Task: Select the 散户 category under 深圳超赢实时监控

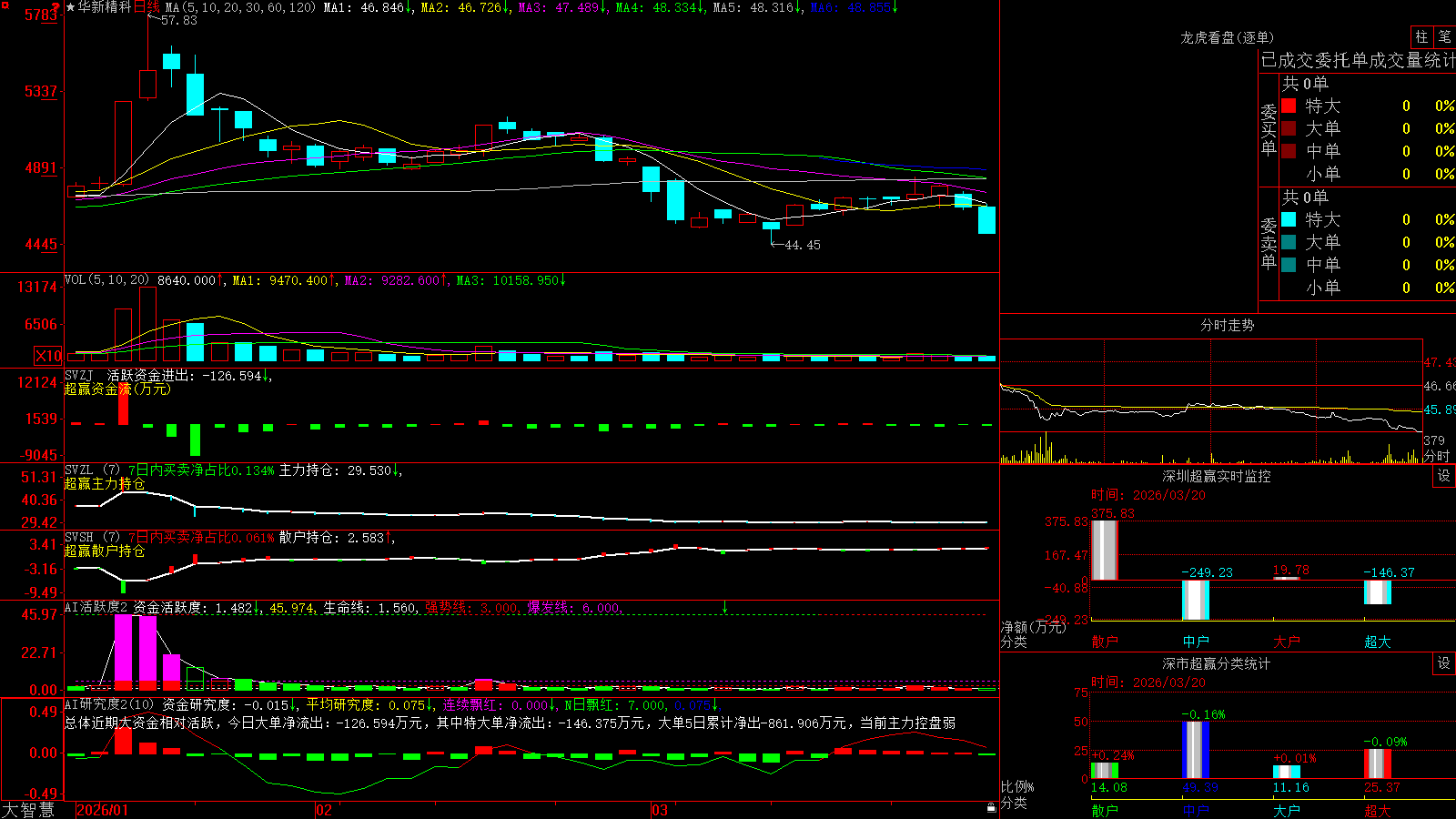Action: click(x=1105, y=642)
